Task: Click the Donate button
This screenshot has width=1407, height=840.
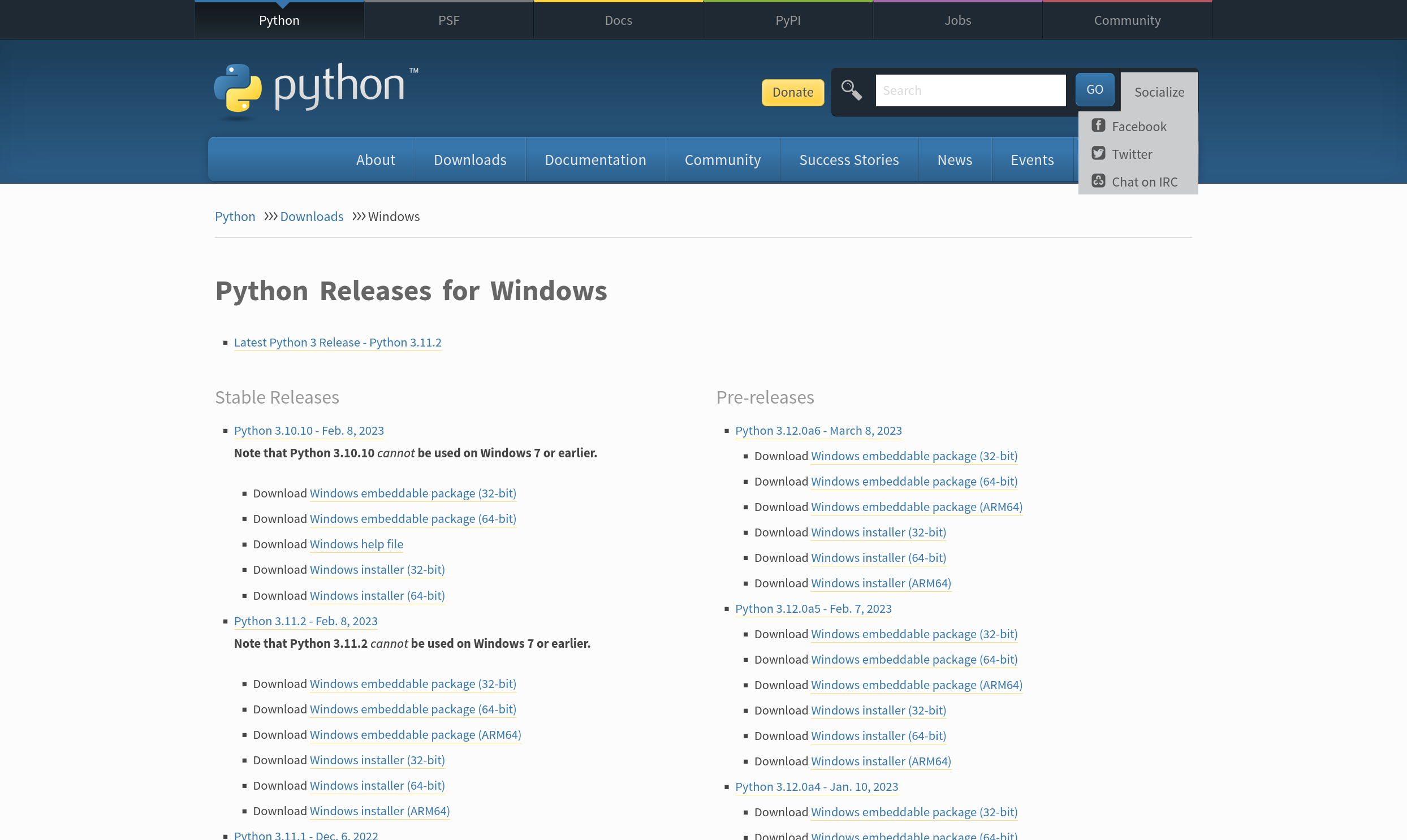Action: point(792,92)
